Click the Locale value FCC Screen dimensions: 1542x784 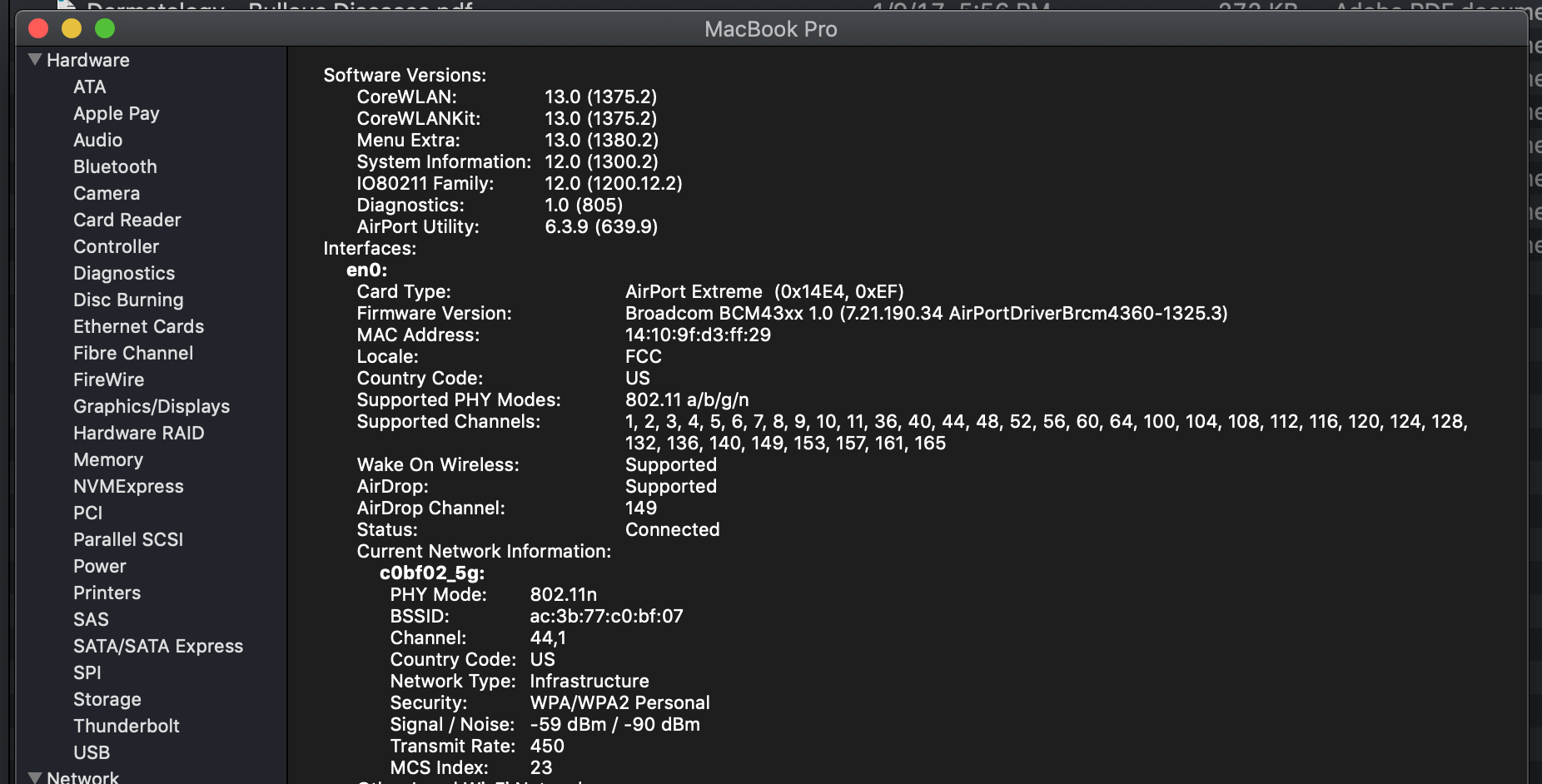click(644, 356)
